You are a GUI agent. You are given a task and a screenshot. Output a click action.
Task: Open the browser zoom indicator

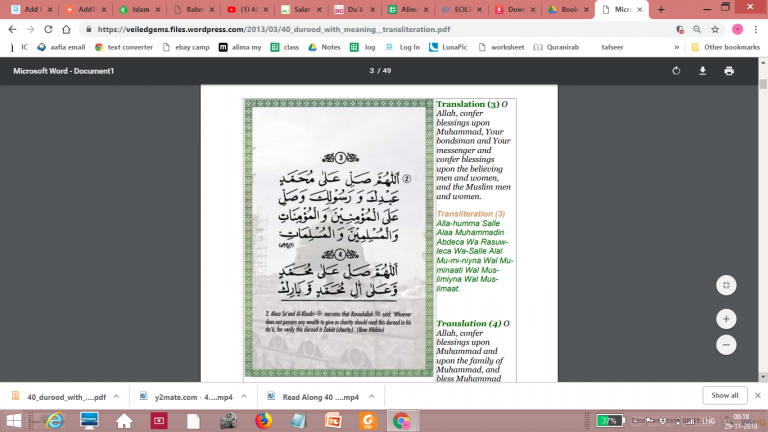click(x=697, y=29)
